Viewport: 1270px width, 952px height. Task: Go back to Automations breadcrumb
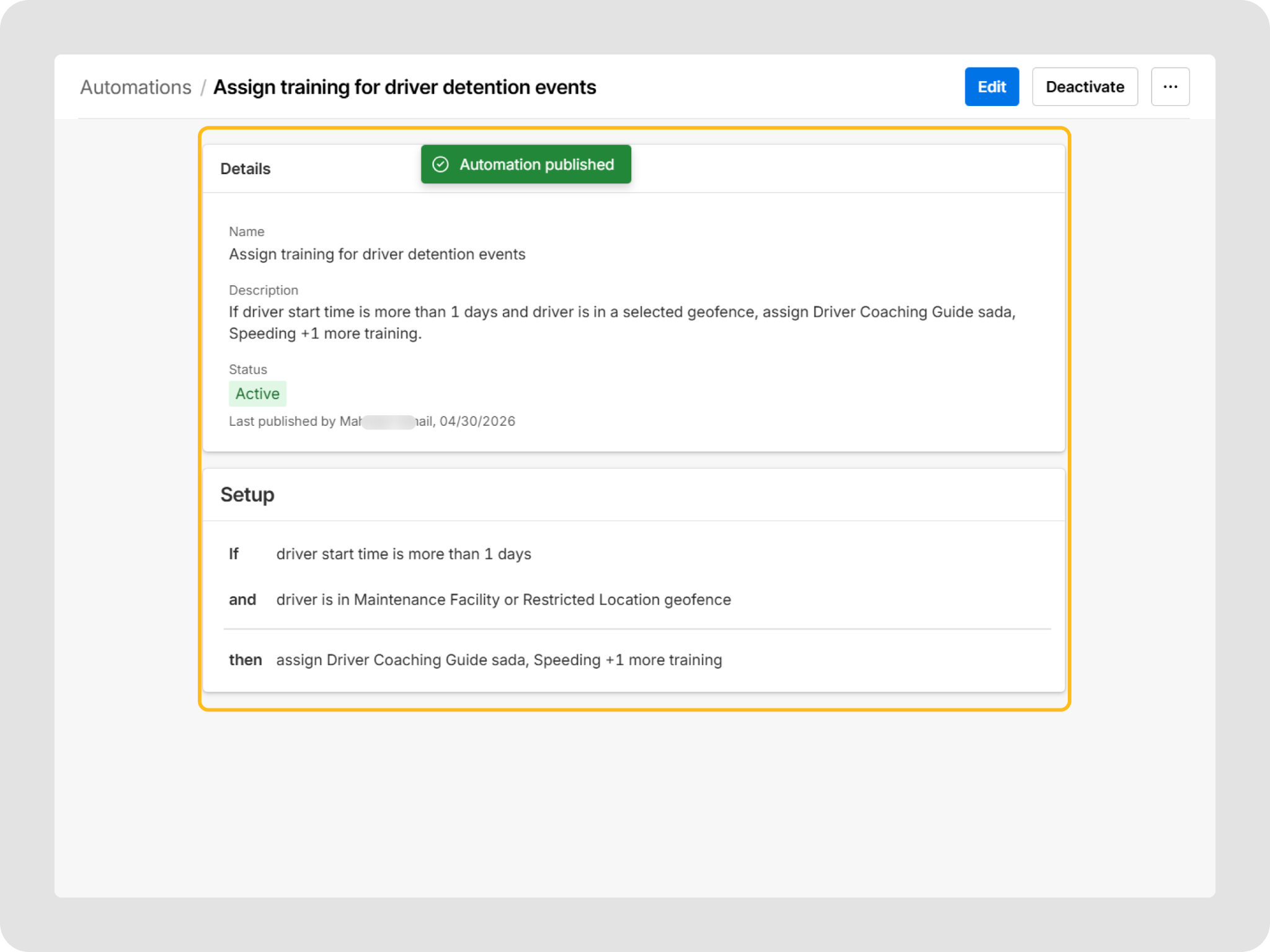pyautogui.click(x=136, y=87)
